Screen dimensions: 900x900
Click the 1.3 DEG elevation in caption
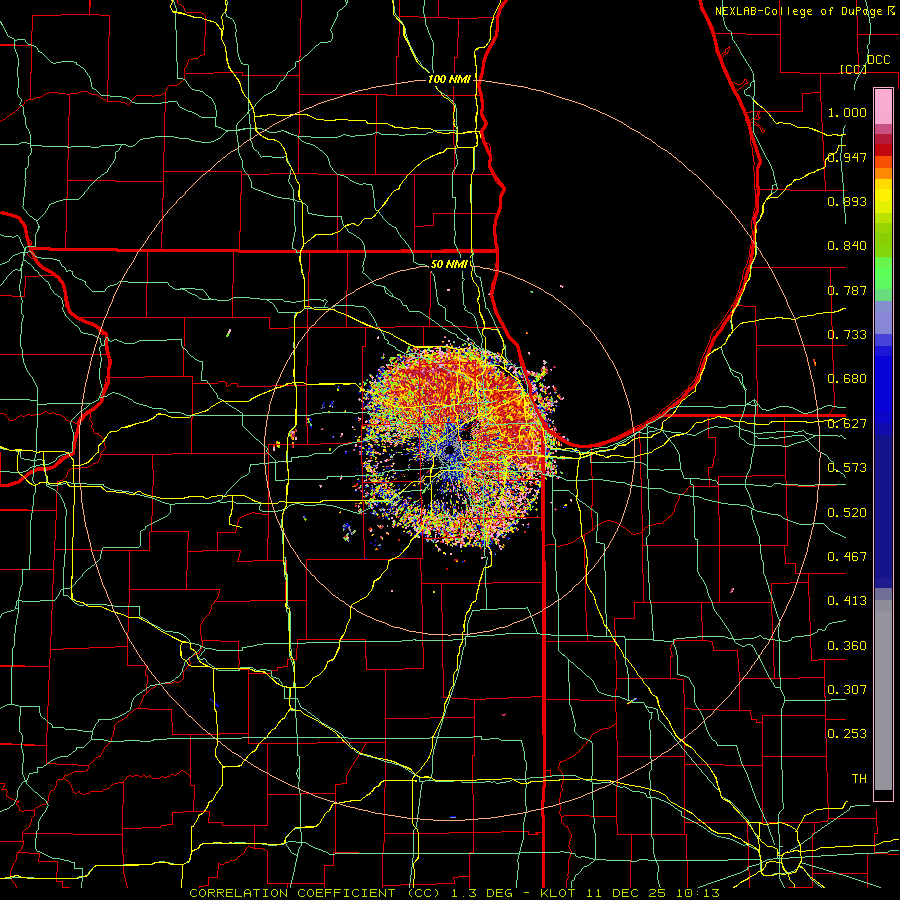click(481, 893)
